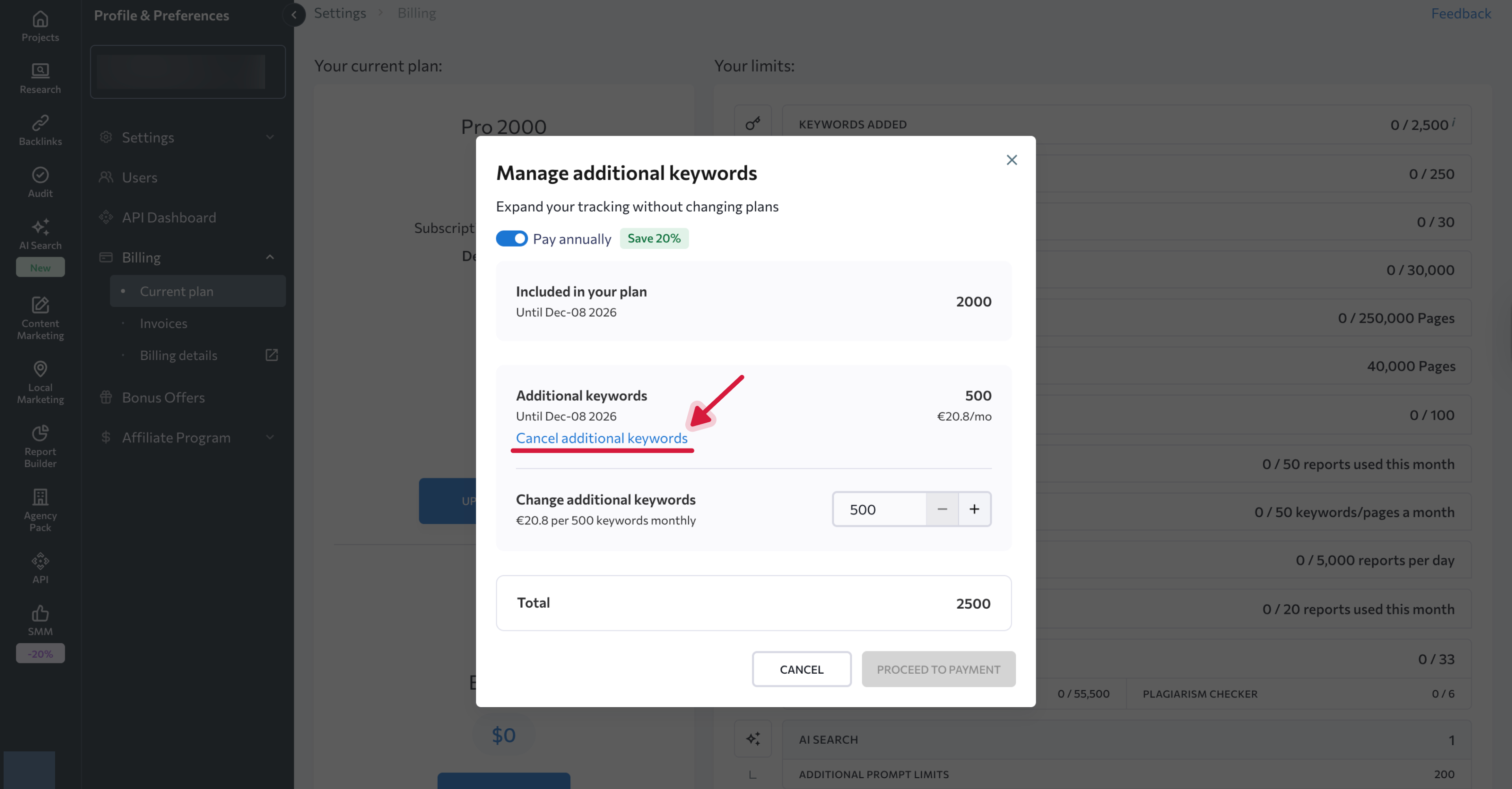Select Invoices in Billing menu
The height and width of the screenshot is (789, 1512).
[163, 323]
